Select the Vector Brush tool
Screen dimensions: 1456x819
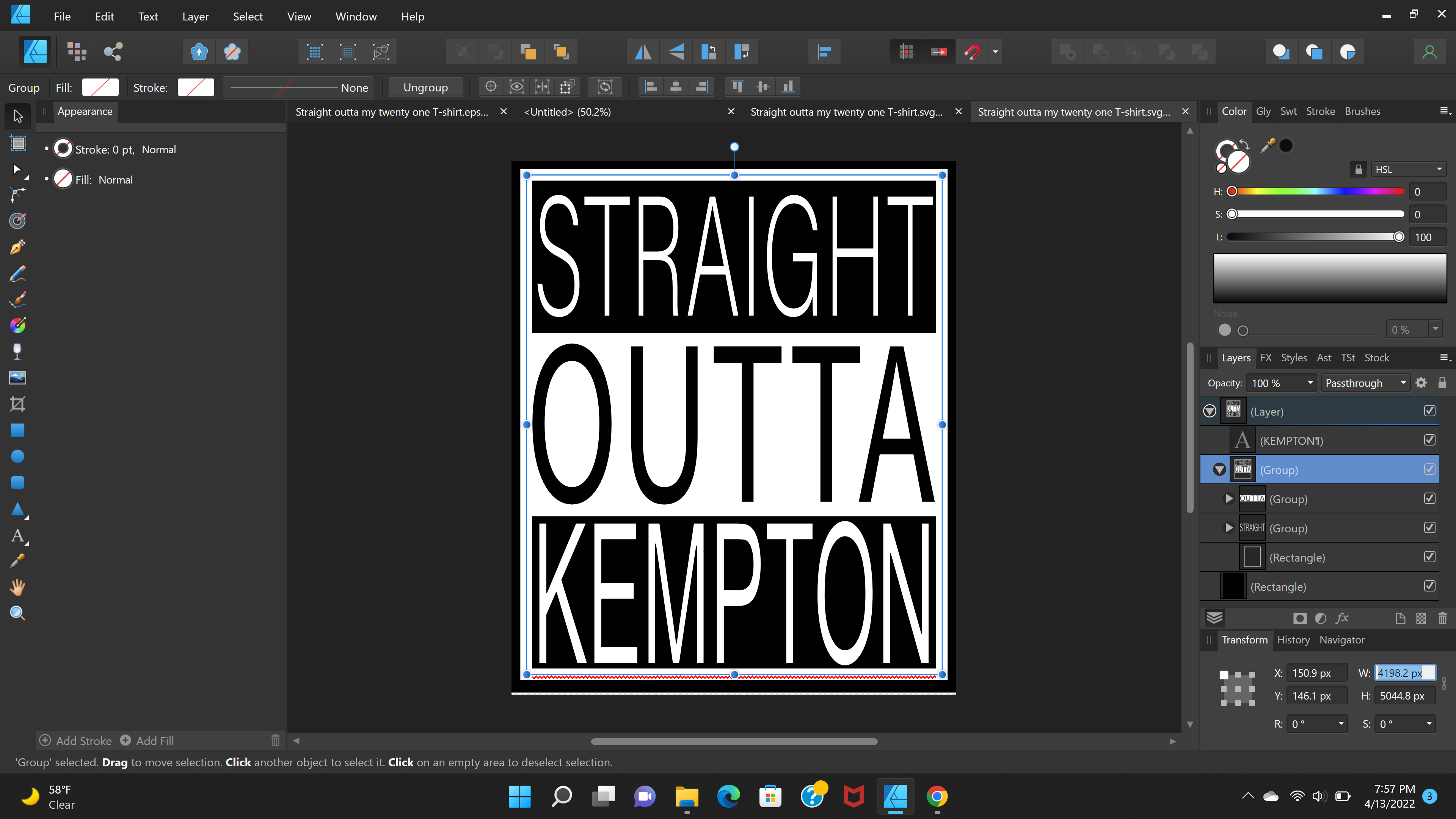17,300
